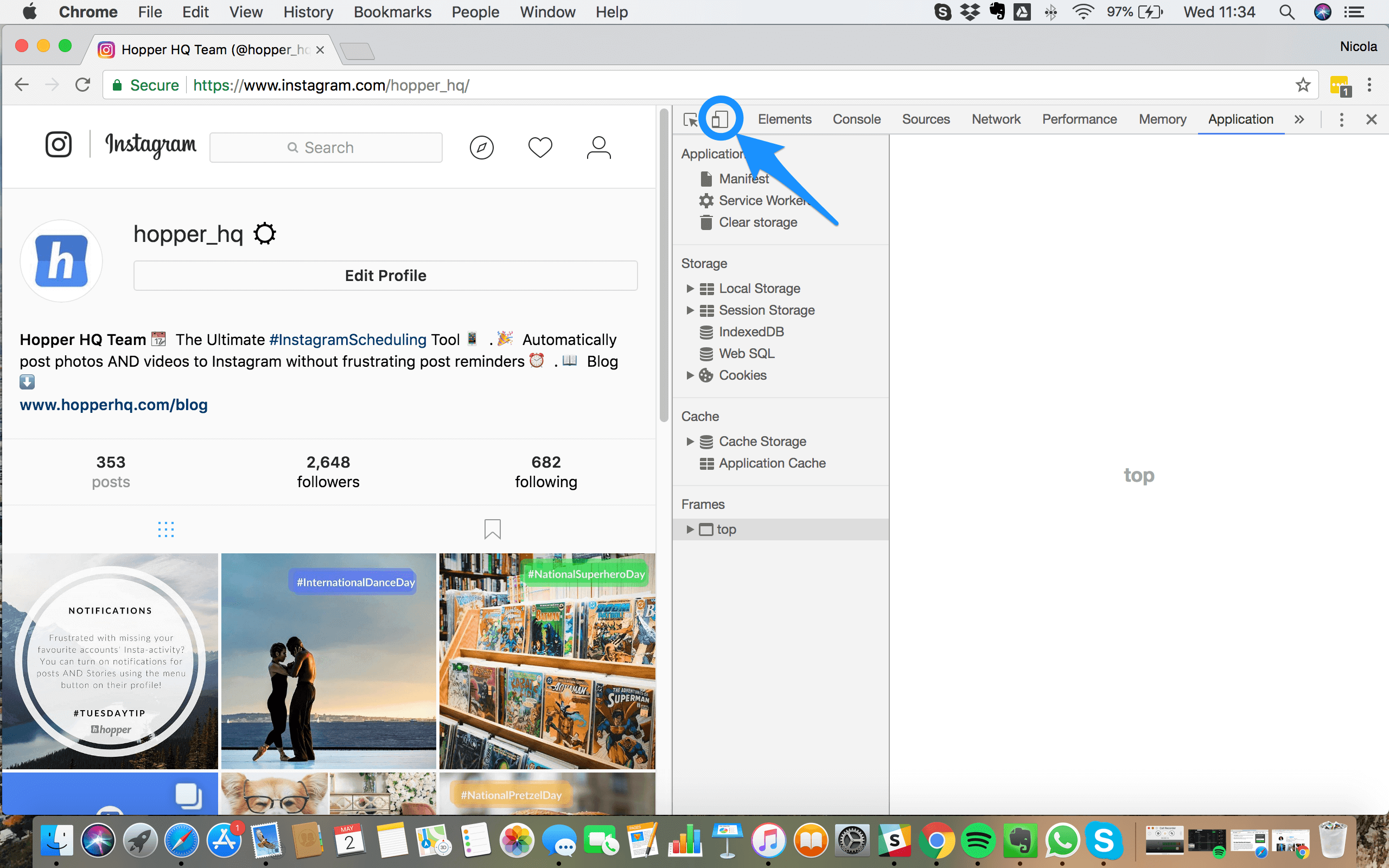Viewport: 1389px width, 868px height.
Task: Click the Edit Profile button
Action: pyautogui.click(x=385, y=275)
